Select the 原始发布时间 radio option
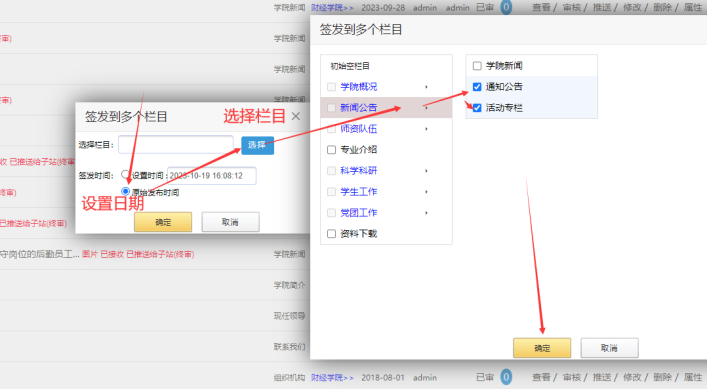 126,191
